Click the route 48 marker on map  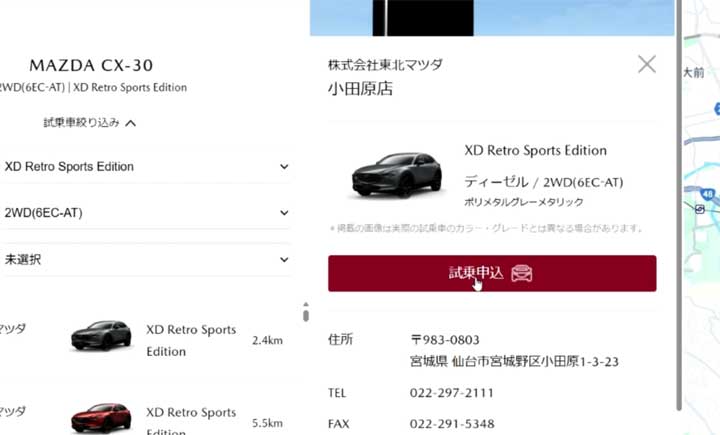pos(708,194)
